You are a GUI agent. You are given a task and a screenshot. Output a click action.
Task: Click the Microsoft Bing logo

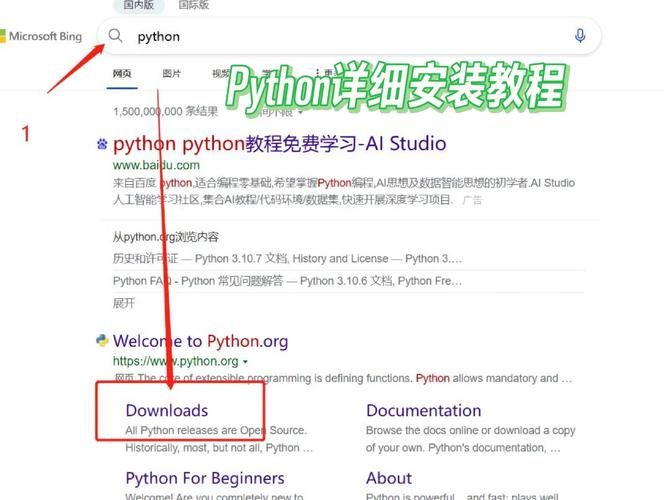click(x=42, y=37)
